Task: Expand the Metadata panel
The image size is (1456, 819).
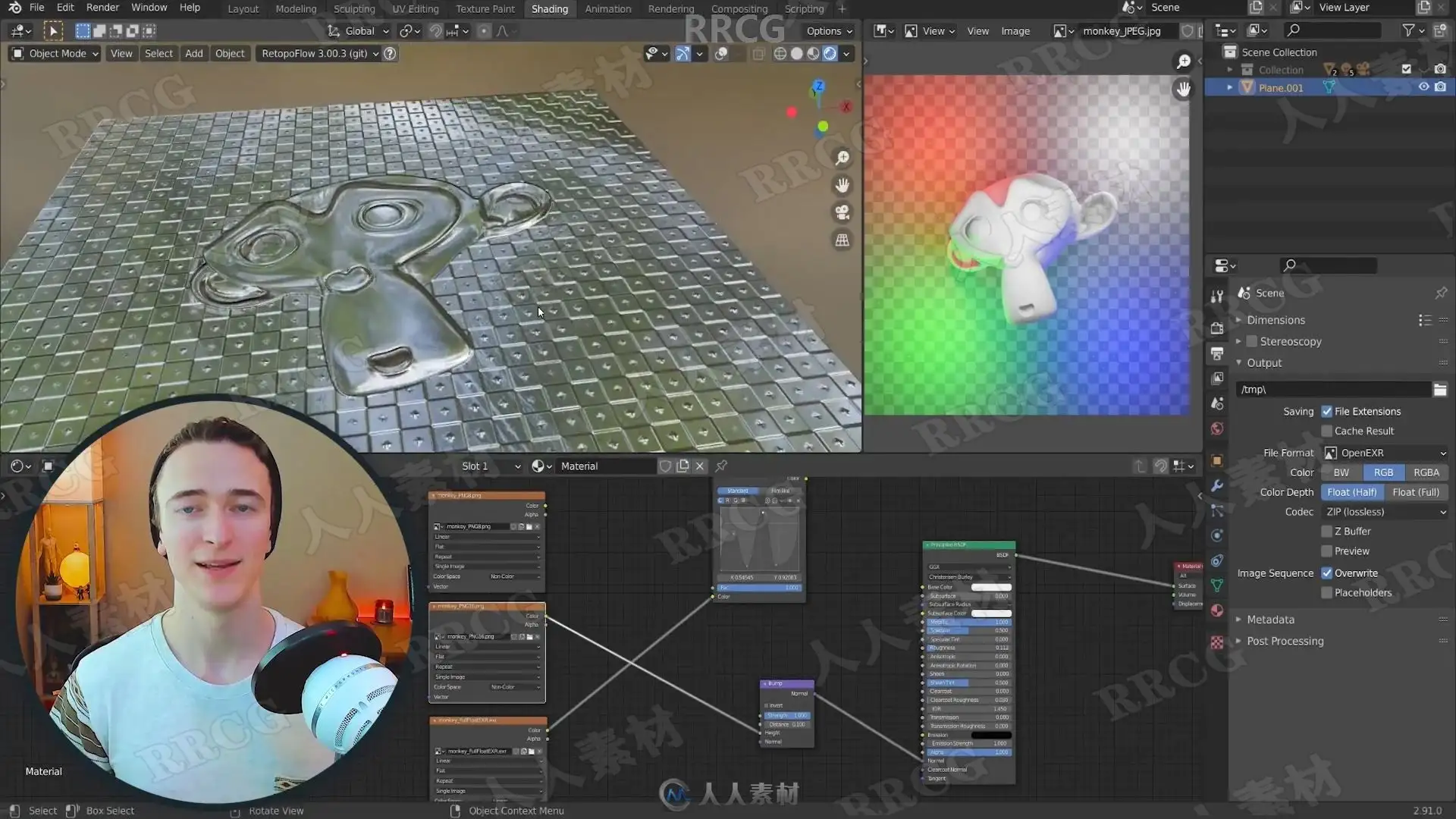Action: tap(1270, 620)
